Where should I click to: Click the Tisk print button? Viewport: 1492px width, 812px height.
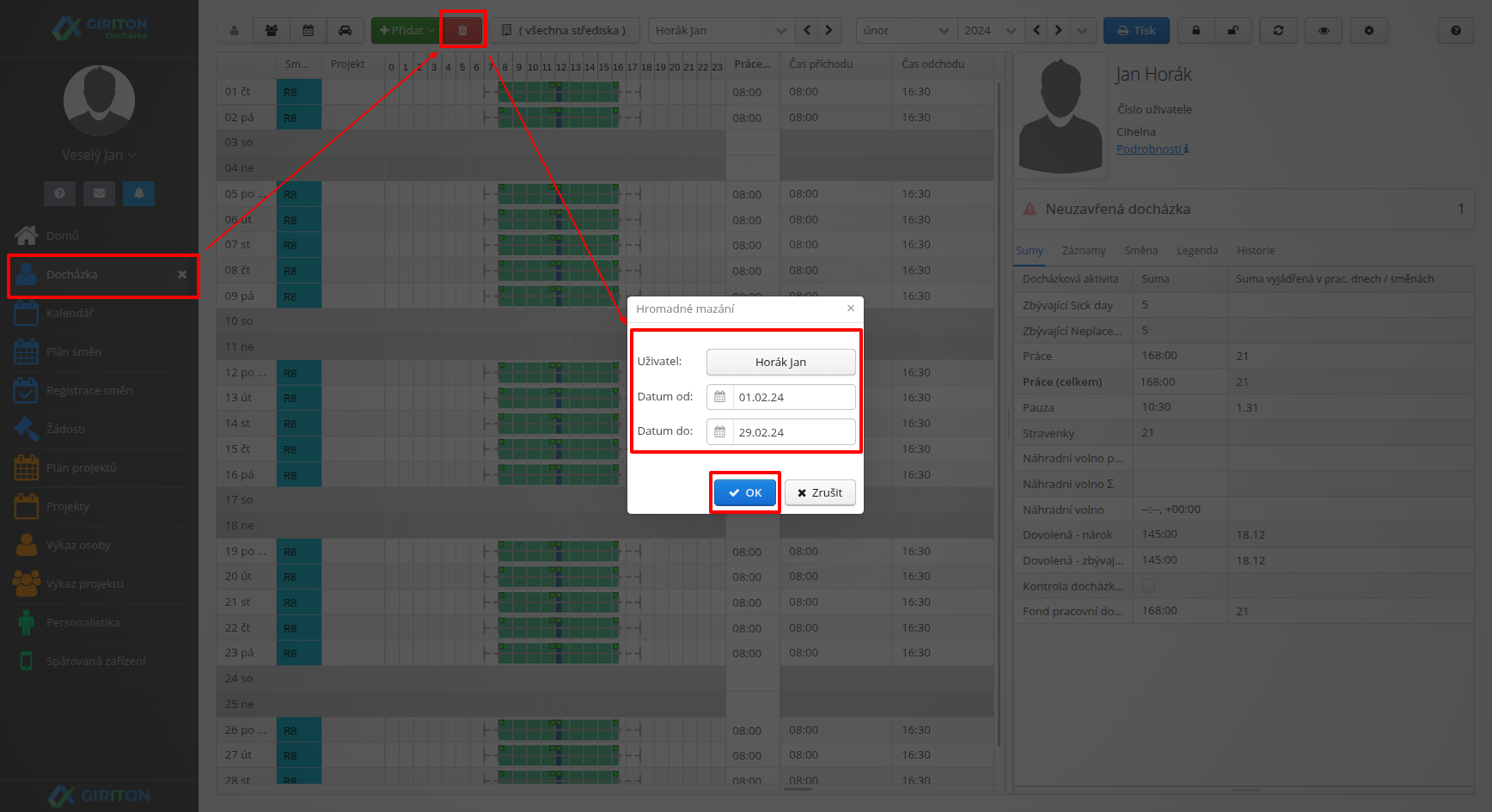tap(1136, 31)
